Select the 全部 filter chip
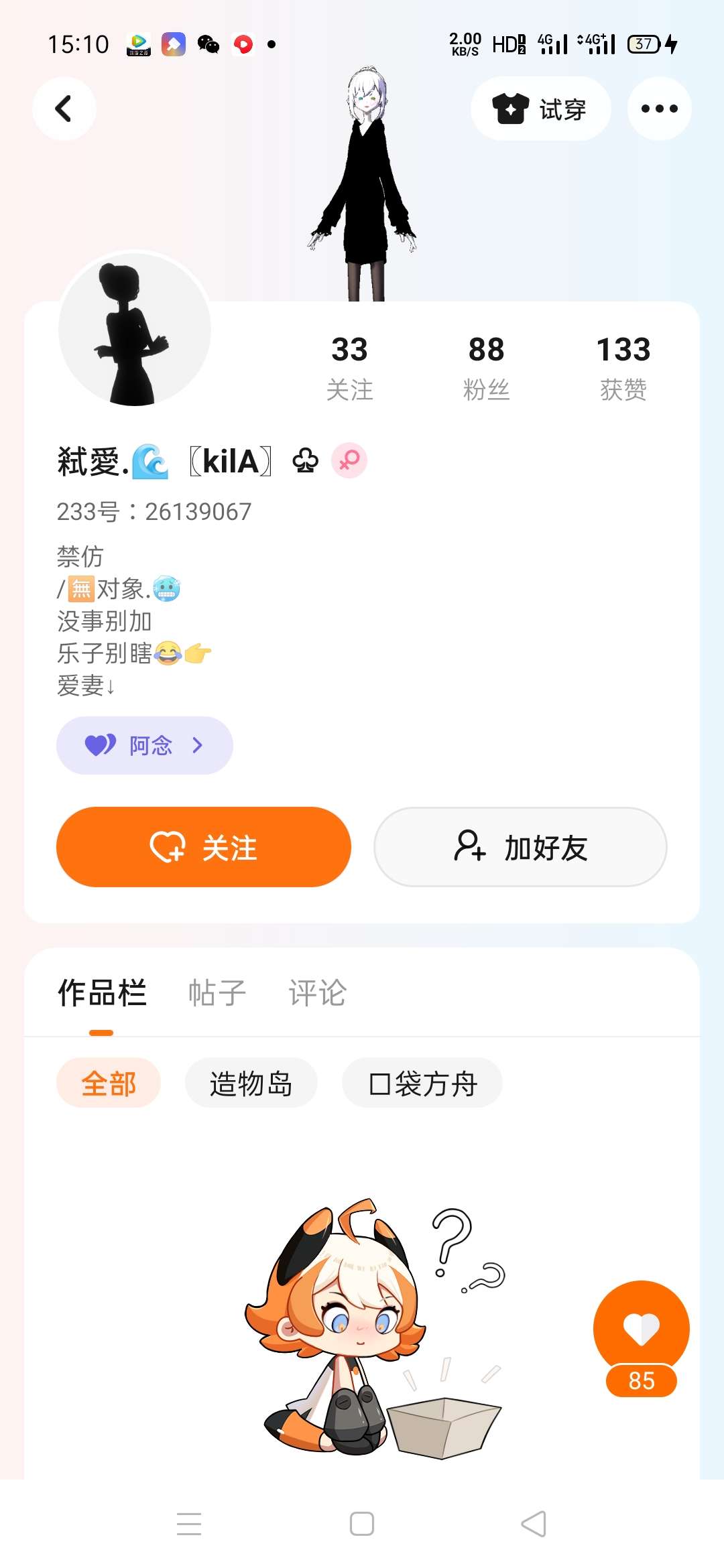Viewport: 724px width, 1568px height. pos(109,1083)
